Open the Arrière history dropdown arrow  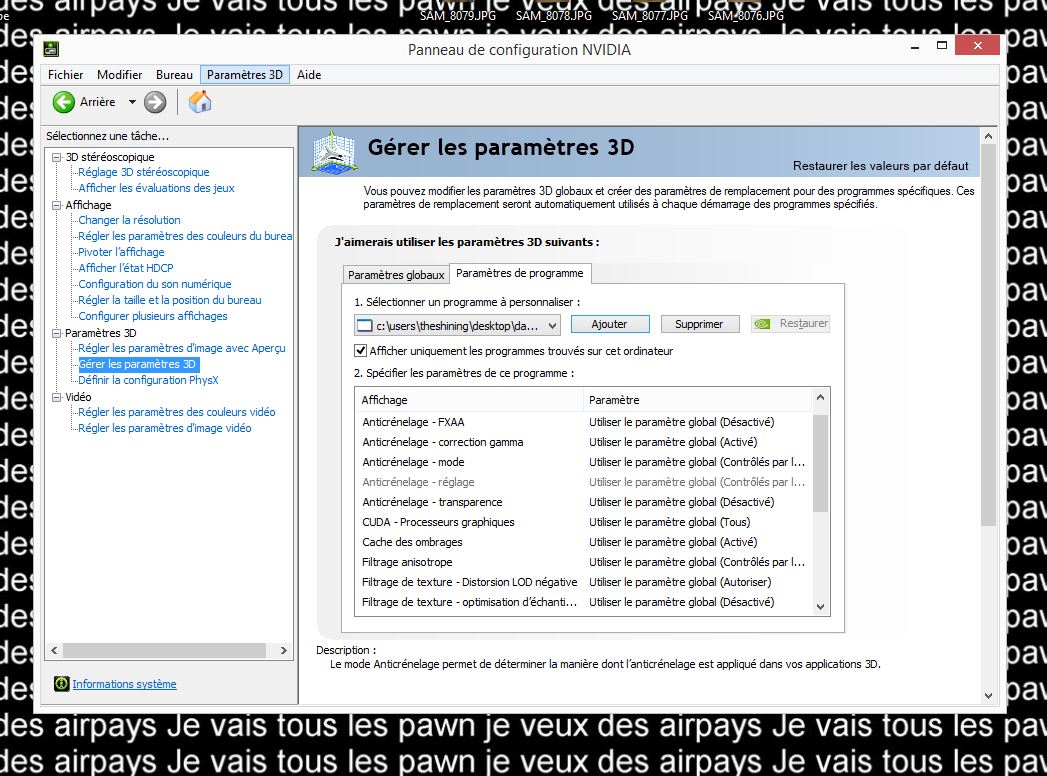pos(132,102)
